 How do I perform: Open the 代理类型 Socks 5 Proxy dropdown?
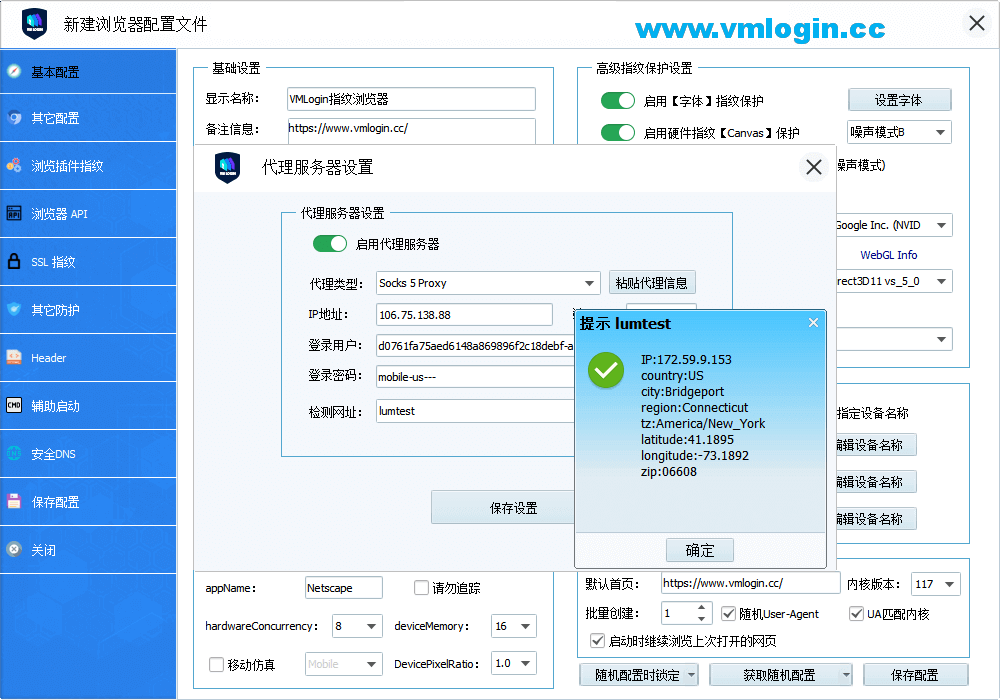tap(488, 283)
